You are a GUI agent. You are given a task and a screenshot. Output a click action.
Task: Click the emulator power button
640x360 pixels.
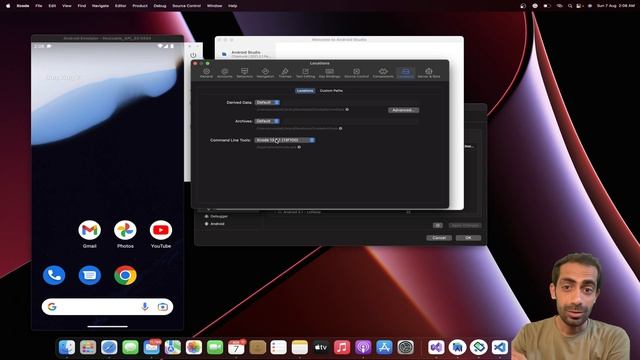click(193, 55)
